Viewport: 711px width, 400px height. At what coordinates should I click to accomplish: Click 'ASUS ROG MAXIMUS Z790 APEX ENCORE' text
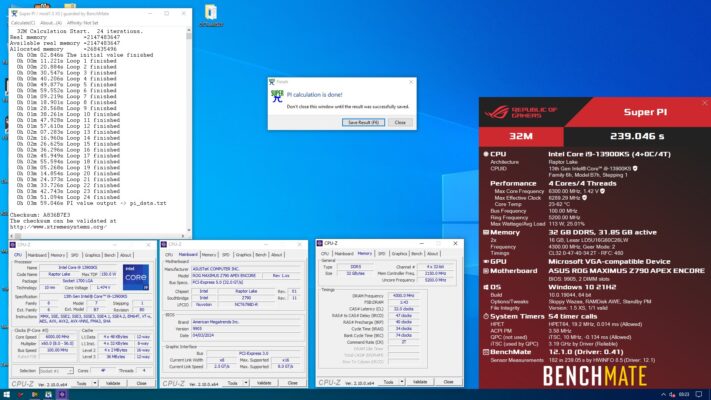click(627, 271)
